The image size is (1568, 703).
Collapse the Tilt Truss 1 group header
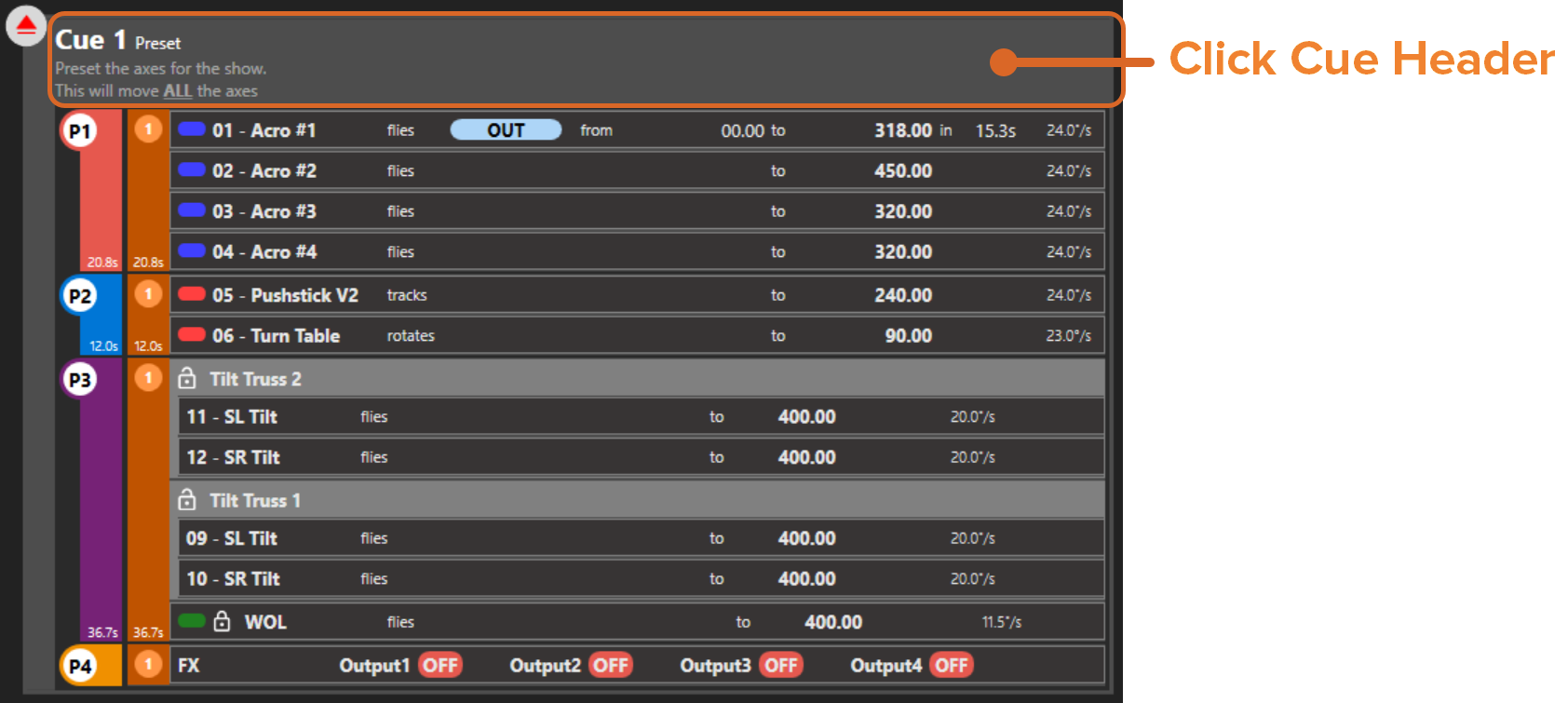pos(638,500)
